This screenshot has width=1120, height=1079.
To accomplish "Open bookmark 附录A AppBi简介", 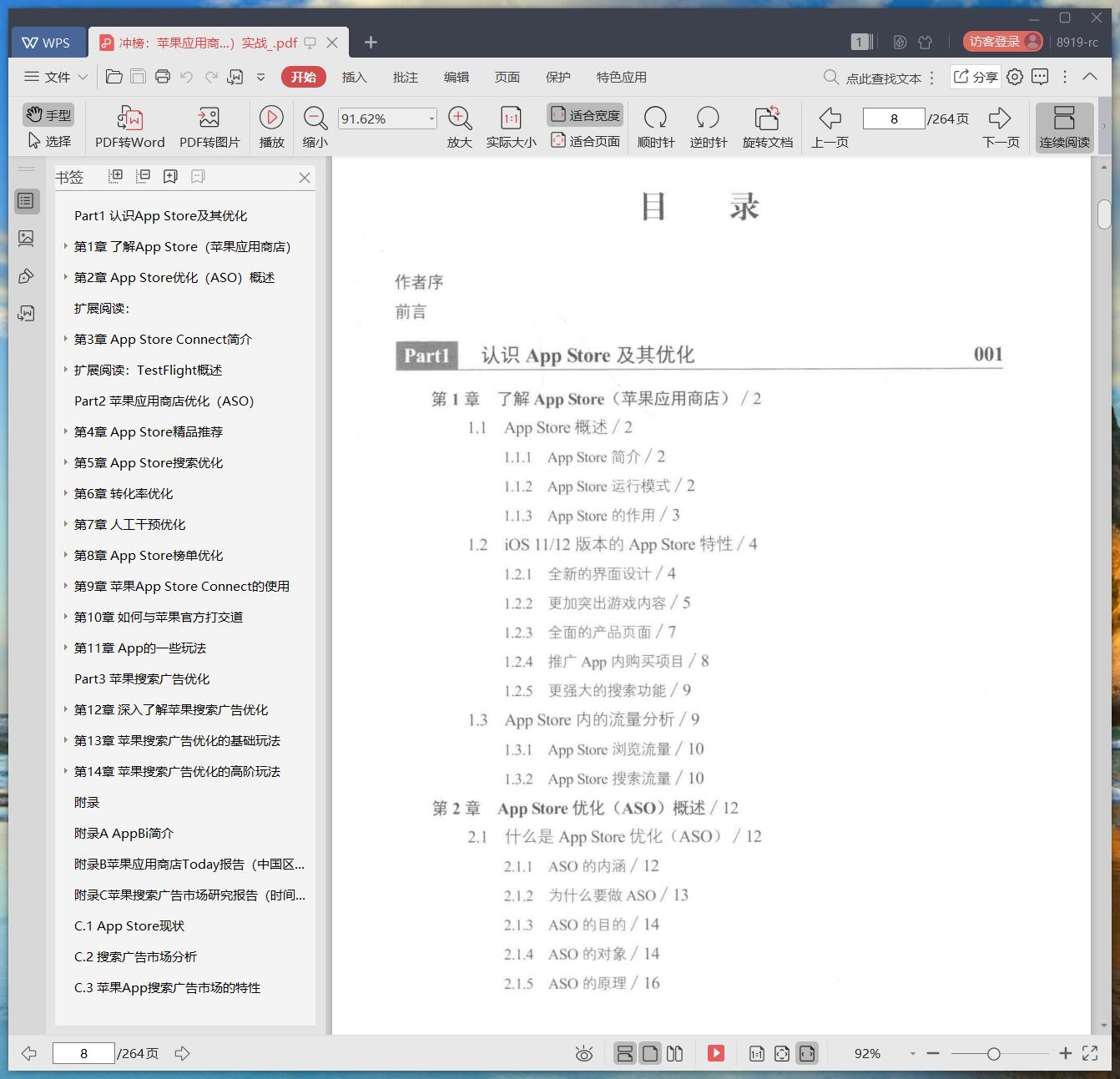I will (x=124, y=833).
